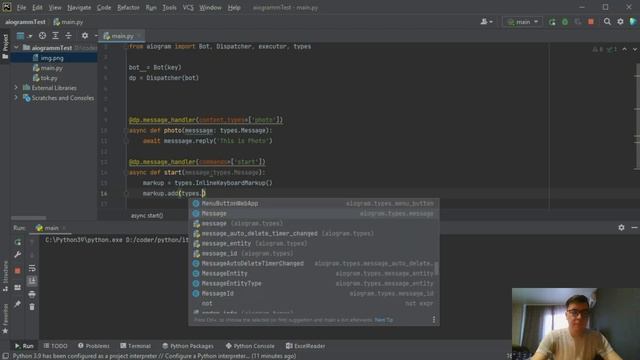Click the Rerun main icon in the top toolbar
This screenshot has height=360, width=640.
[552, 22]
